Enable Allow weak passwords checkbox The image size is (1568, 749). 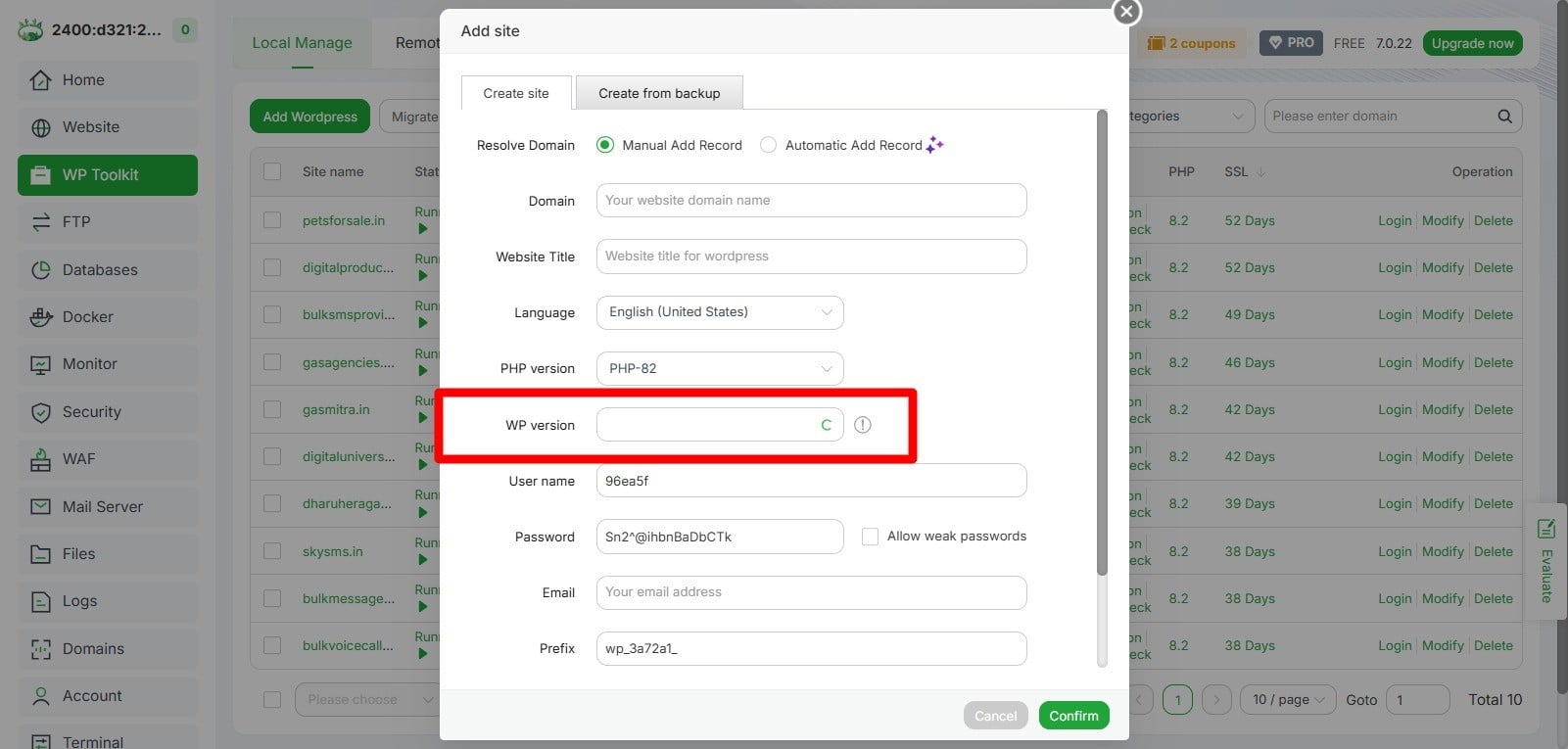[x=870, y=537]
